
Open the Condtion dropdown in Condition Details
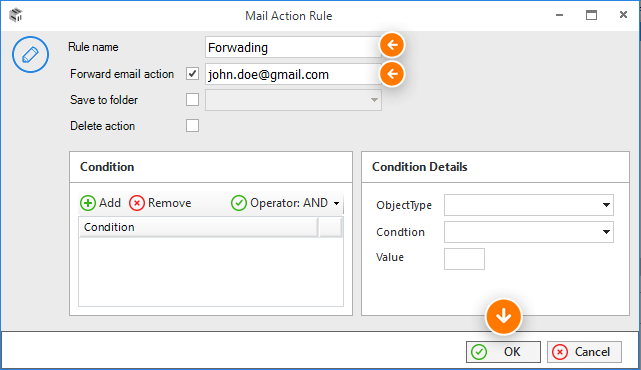tap(529, 232)
